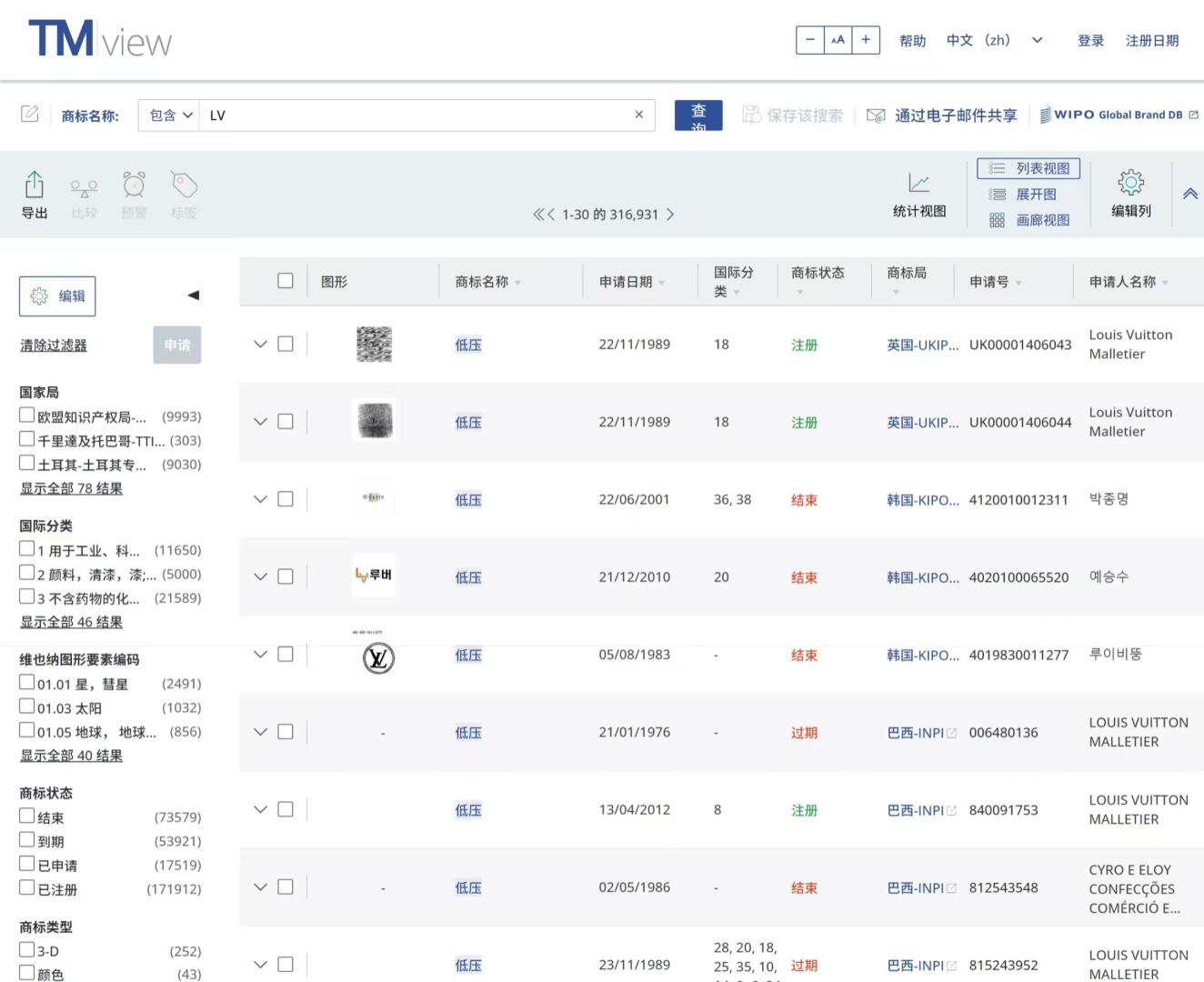
Task: Check status filter 已注册 (171912)
Action: point(27,887)
